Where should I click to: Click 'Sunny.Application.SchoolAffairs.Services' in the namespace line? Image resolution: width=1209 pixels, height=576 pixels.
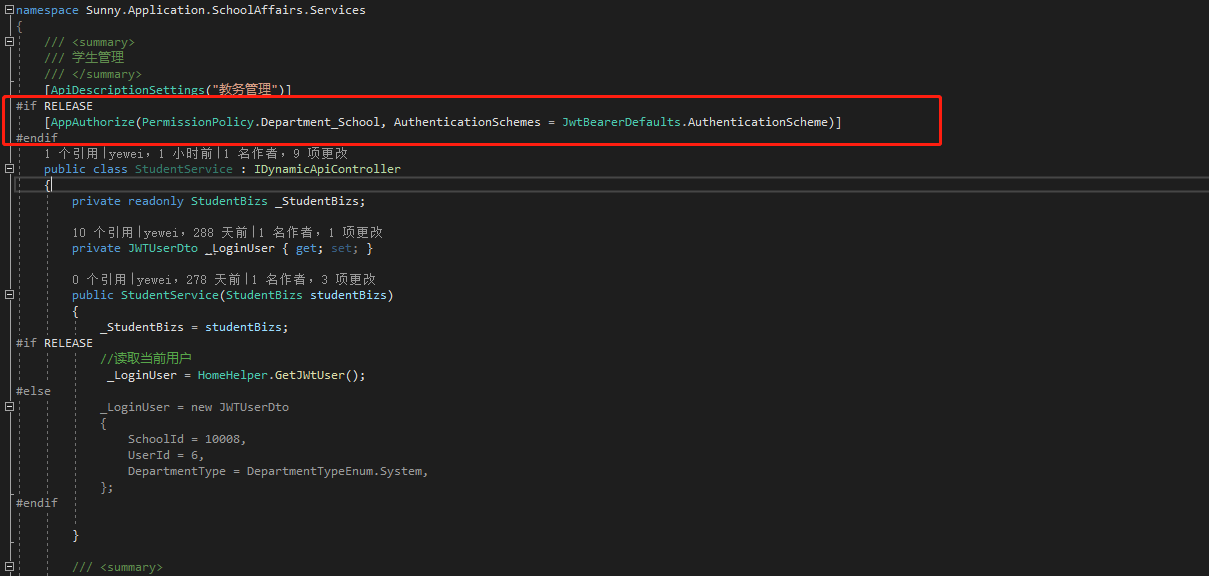pyautogui.click(x=226, y=11)
